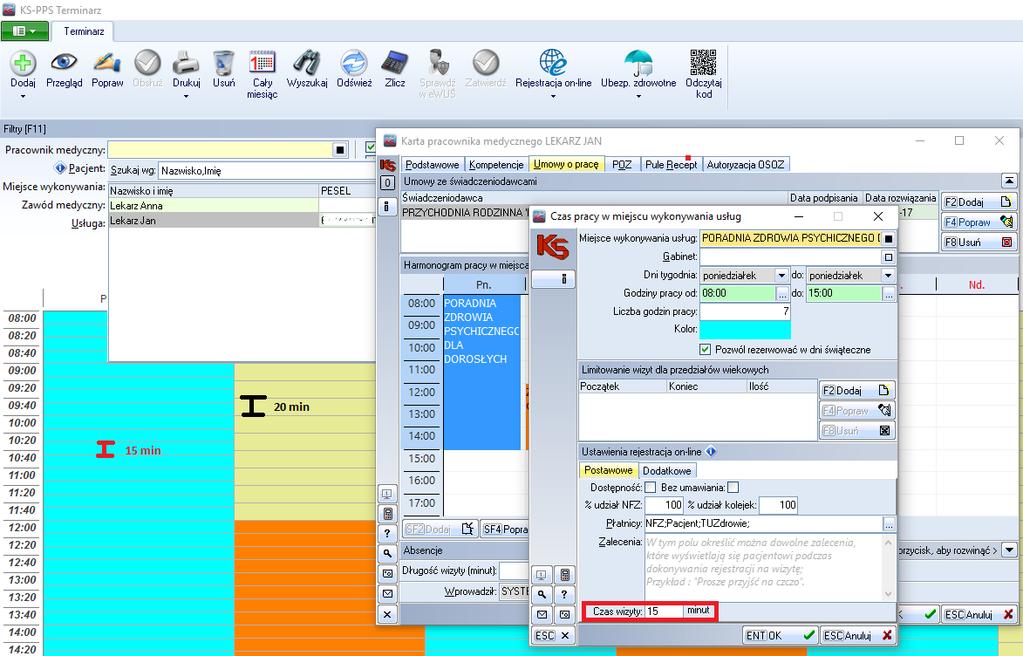The image size is (1023, 656).
Task: Click the info button in the Czas pracy sidebar
Action: pos(553,279)
